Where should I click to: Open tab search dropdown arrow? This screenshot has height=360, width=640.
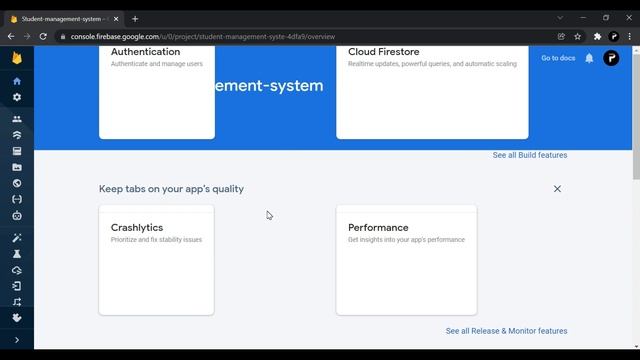pos(560,18)
